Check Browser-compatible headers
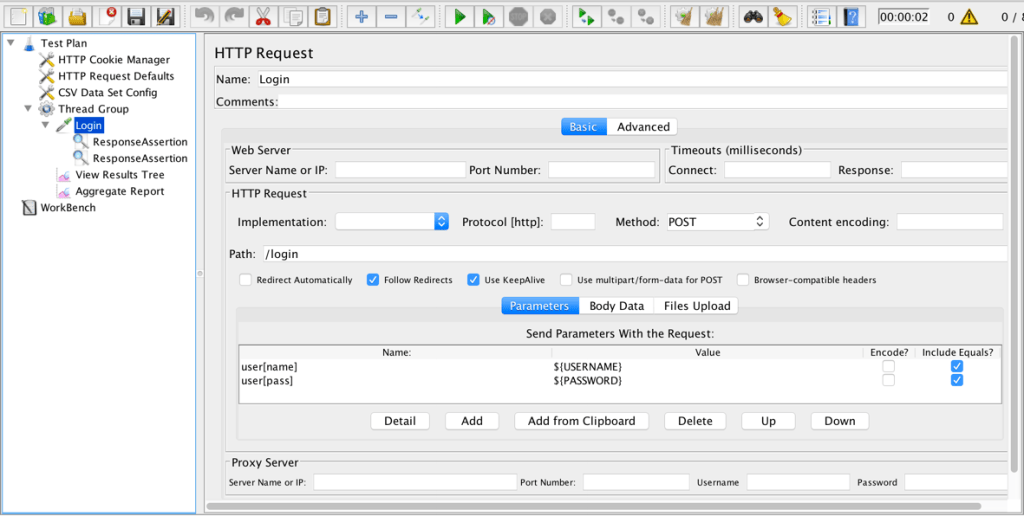This screenshot has height=516, width=1024. tap(743, 280)
